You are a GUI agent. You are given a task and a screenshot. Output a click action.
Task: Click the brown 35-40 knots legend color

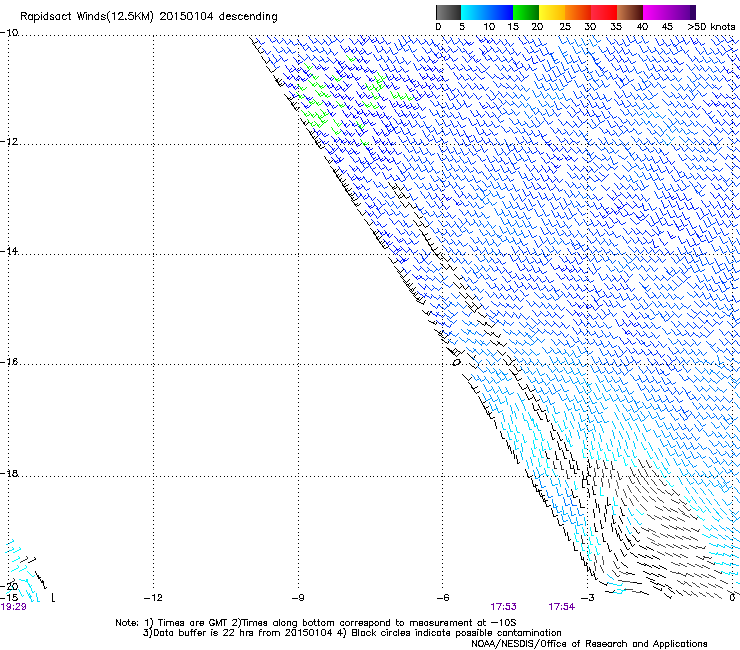(x=630, y=12)
